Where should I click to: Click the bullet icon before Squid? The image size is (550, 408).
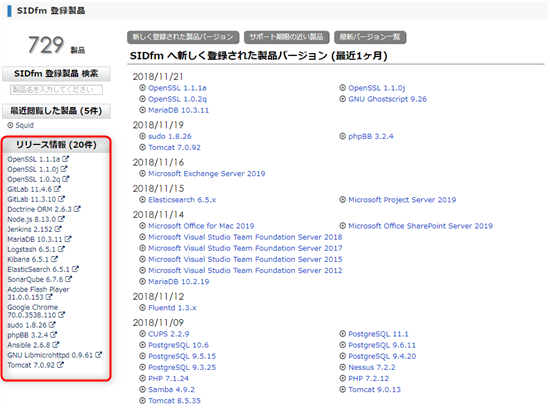coord(11,125)
